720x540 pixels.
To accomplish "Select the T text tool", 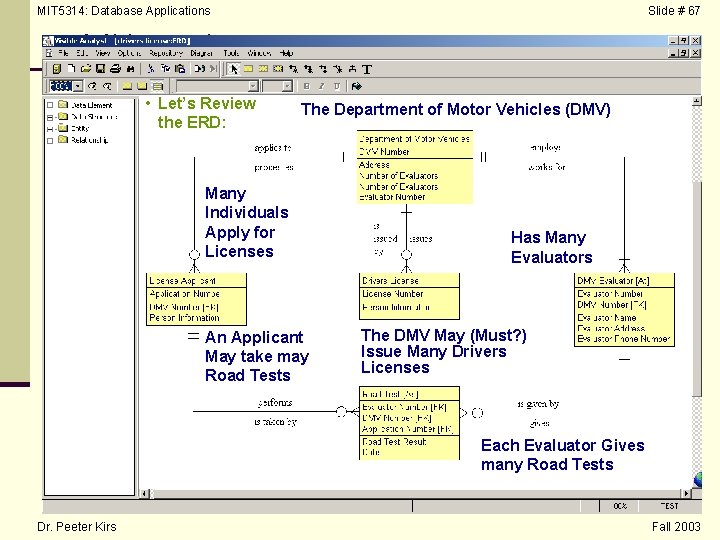I will click(x=366, y=69).
